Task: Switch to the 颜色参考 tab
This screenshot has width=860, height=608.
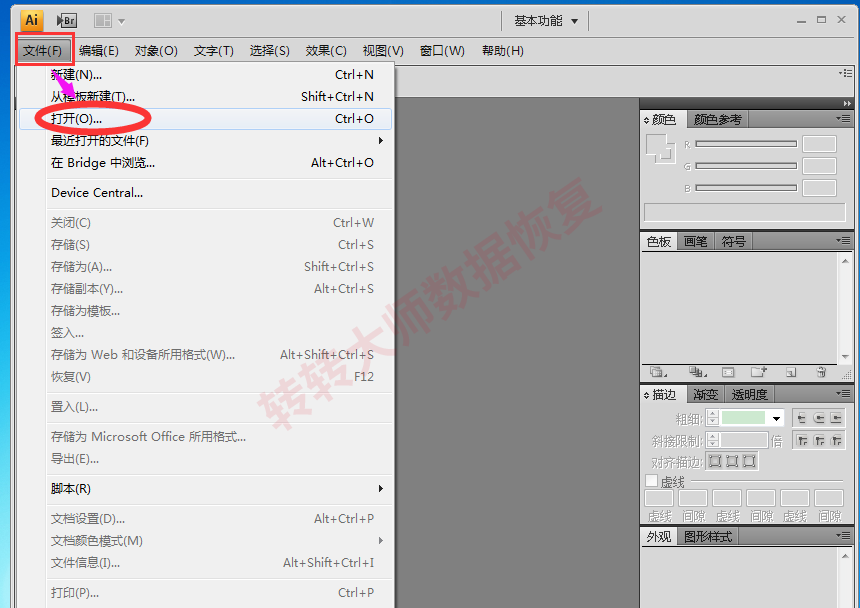Action: [x=717, y=119]
